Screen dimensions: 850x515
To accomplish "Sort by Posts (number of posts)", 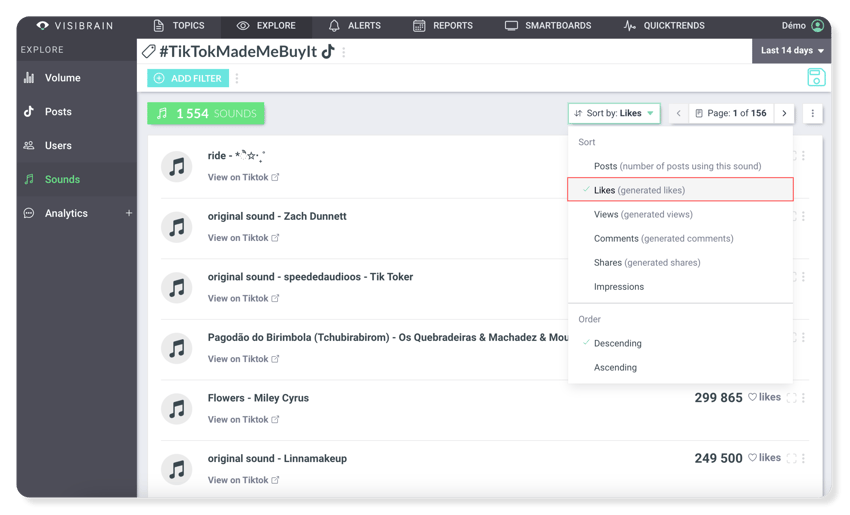I will [x=680, y=166].
